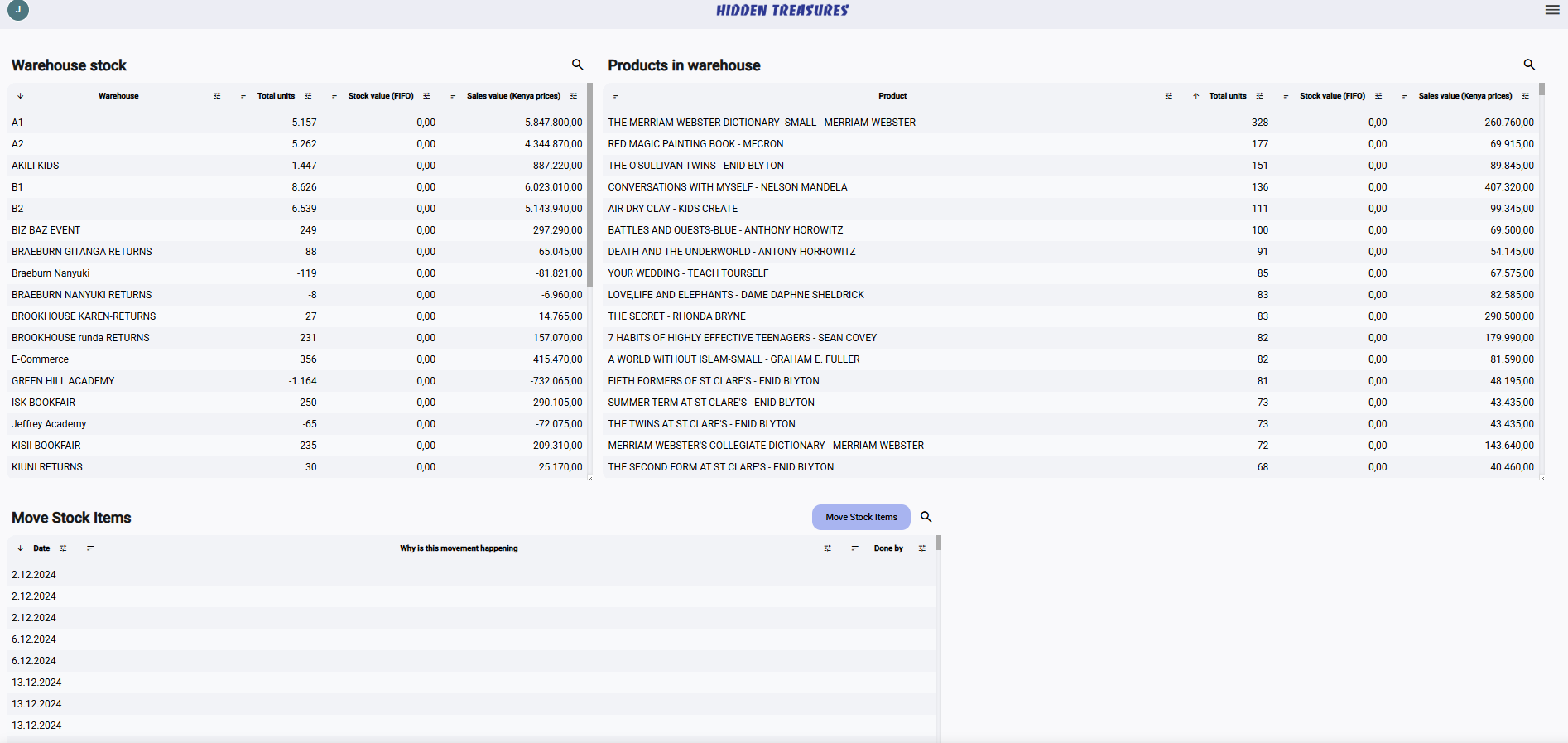Click the user avatar J icon
Screen dimensions: 1568x743
(x=18, y=10)
